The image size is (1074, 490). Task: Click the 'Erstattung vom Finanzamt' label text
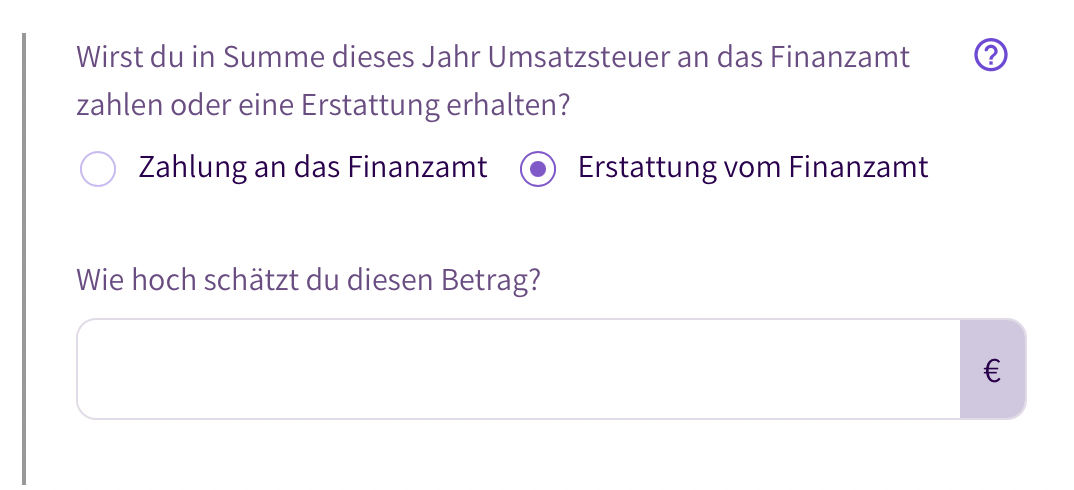(753, 167)
